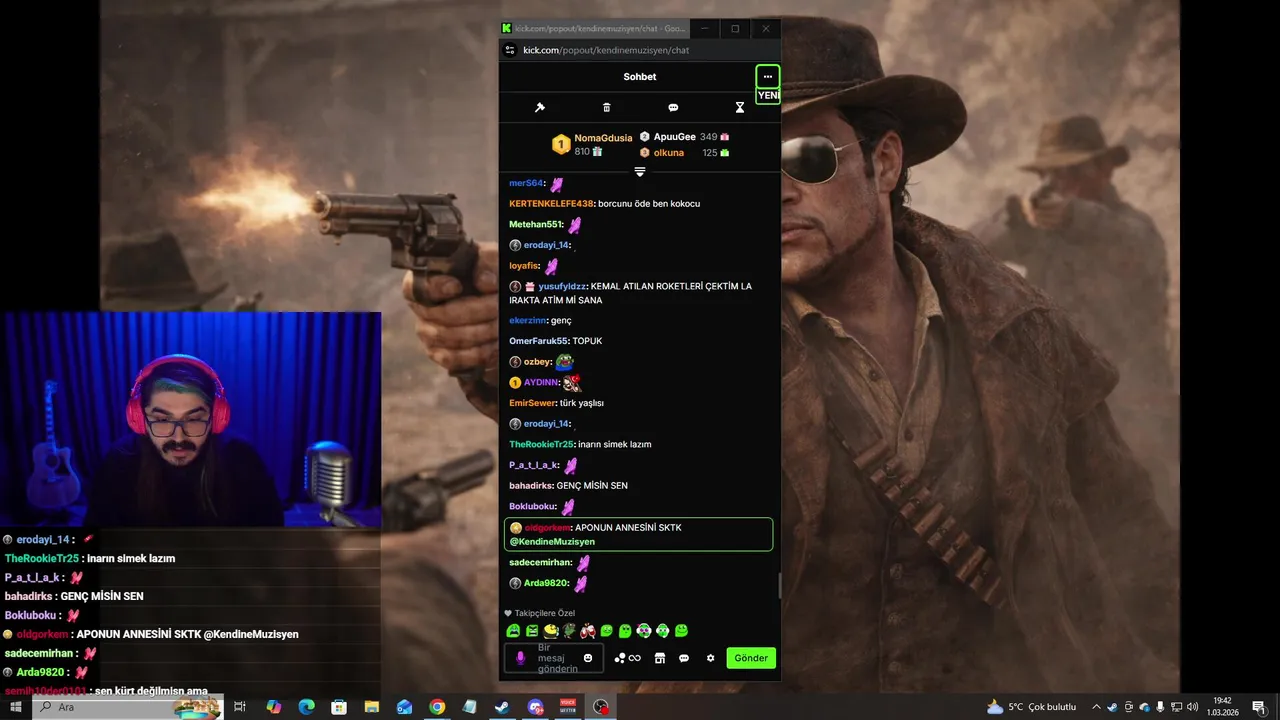Open Steam from the taskbar

[502, 707]
